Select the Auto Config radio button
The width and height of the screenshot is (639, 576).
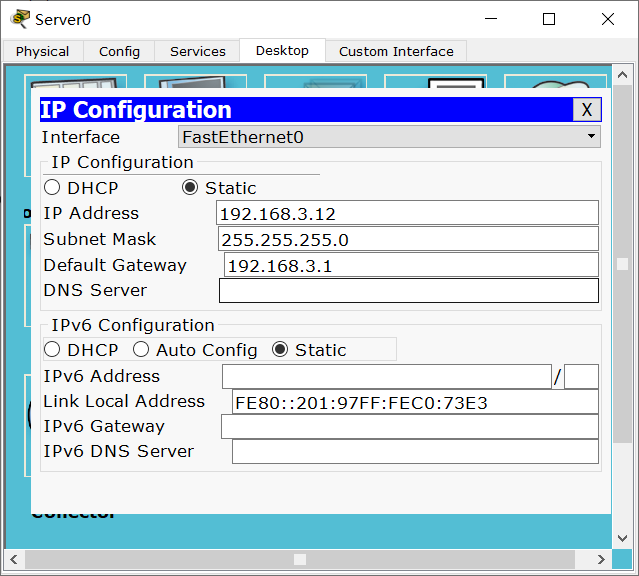pyautogui.click(x=141, y=349)
